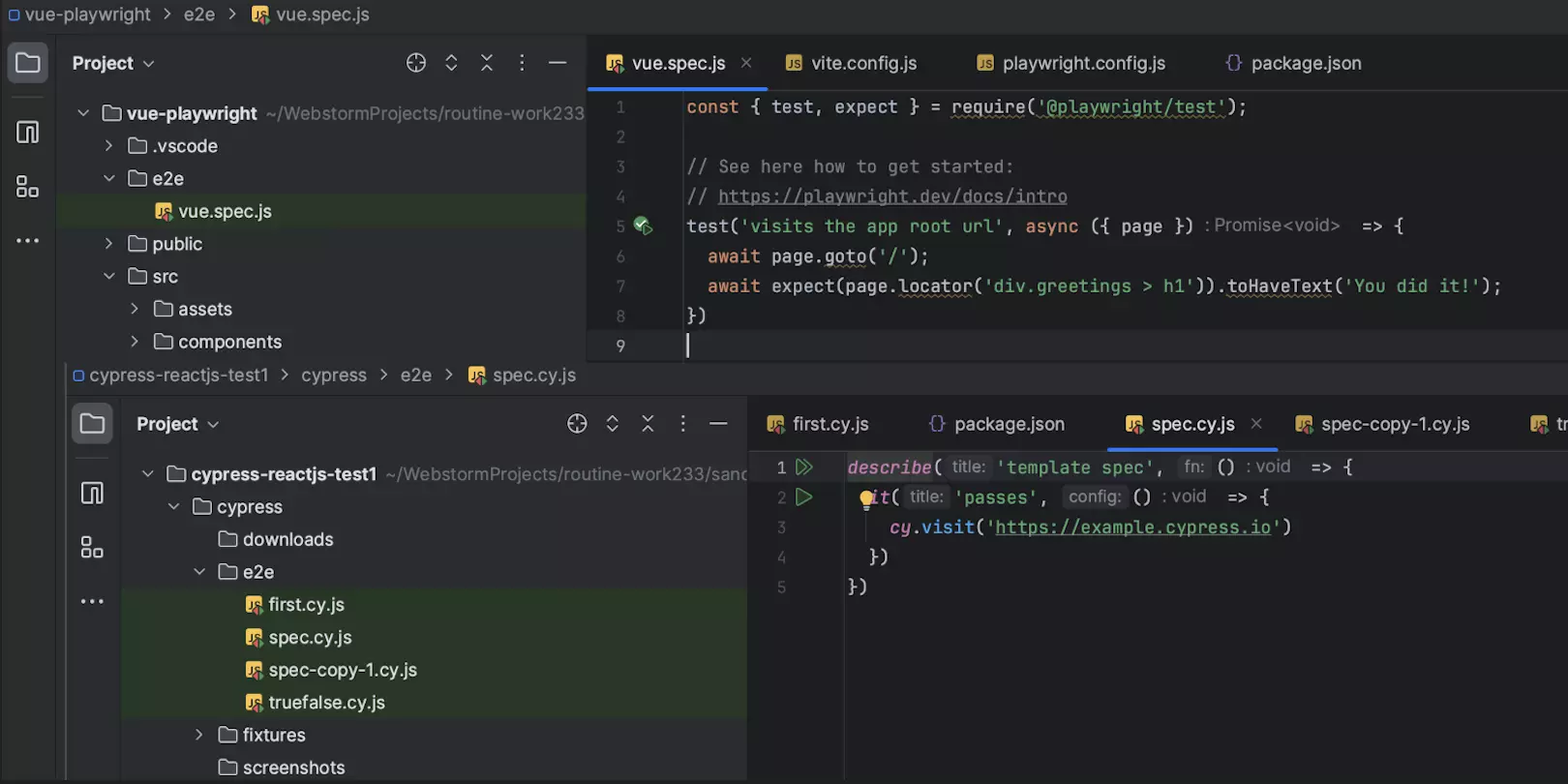Collapse the src folder
1568x784 pixels.
tap(109, 277)
